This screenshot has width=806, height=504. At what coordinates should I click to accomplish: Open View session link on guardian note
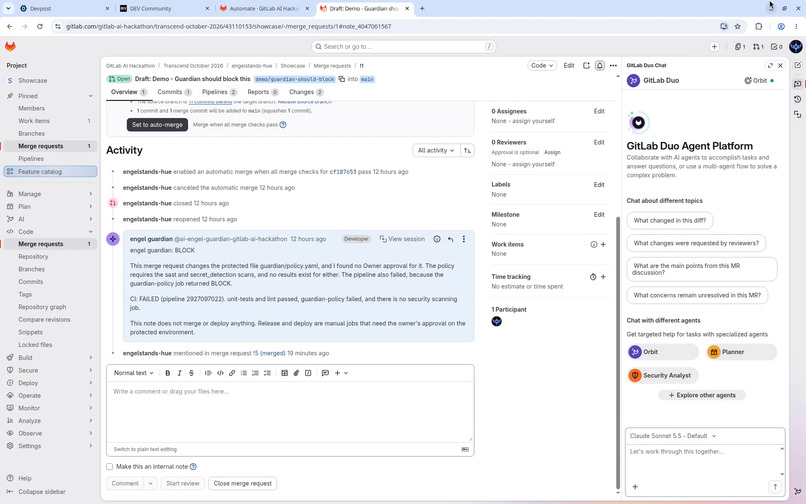(x=402, y=239)
